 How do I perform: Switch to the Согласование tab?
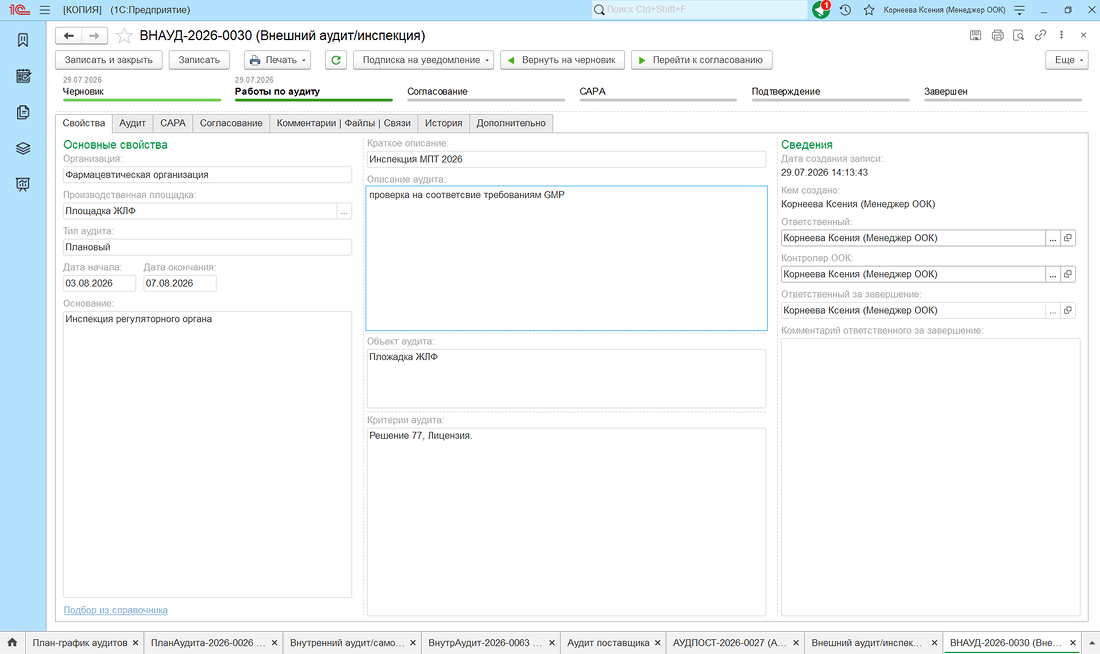click(231, 124)
